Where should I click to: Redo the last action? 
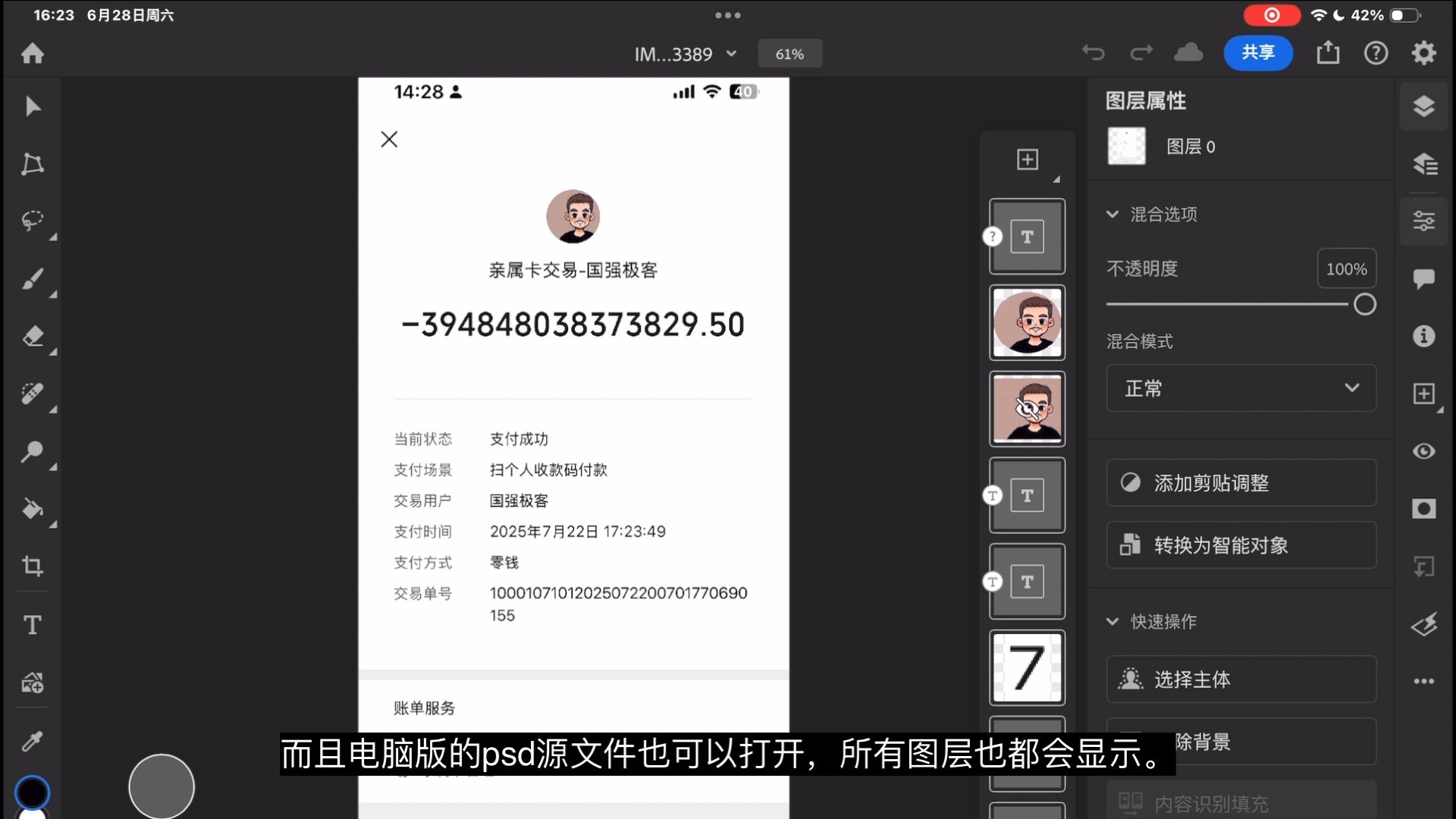click(x=1141, y=53)
